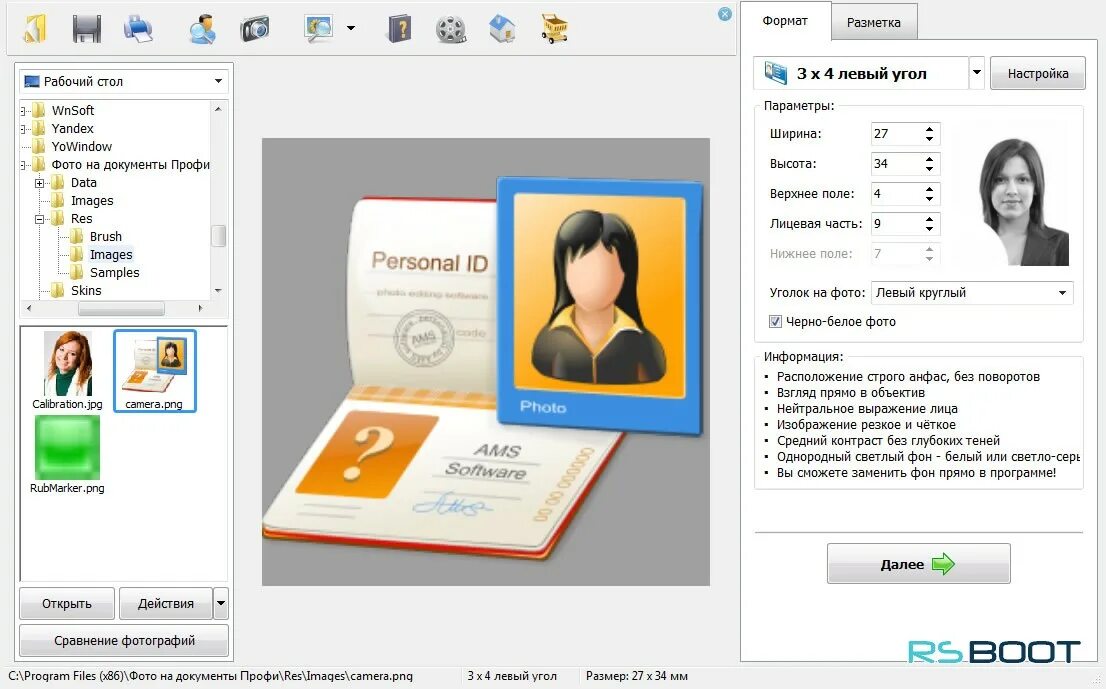Select Фото на документы Профи folder

[x=130, y=164]
